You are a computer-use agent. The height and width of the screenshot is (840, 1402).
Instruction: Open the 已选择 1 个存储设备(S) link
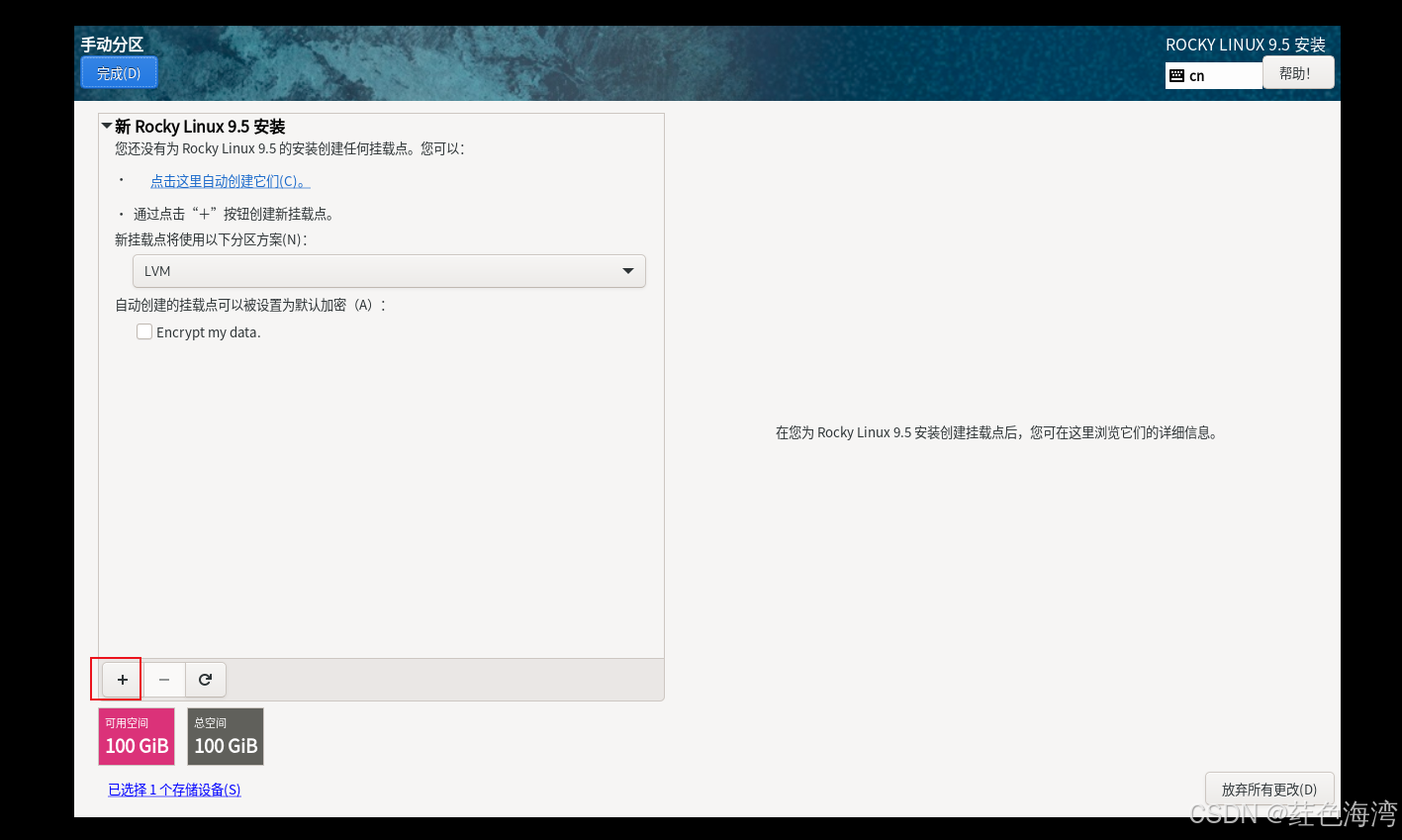point(174,790)
